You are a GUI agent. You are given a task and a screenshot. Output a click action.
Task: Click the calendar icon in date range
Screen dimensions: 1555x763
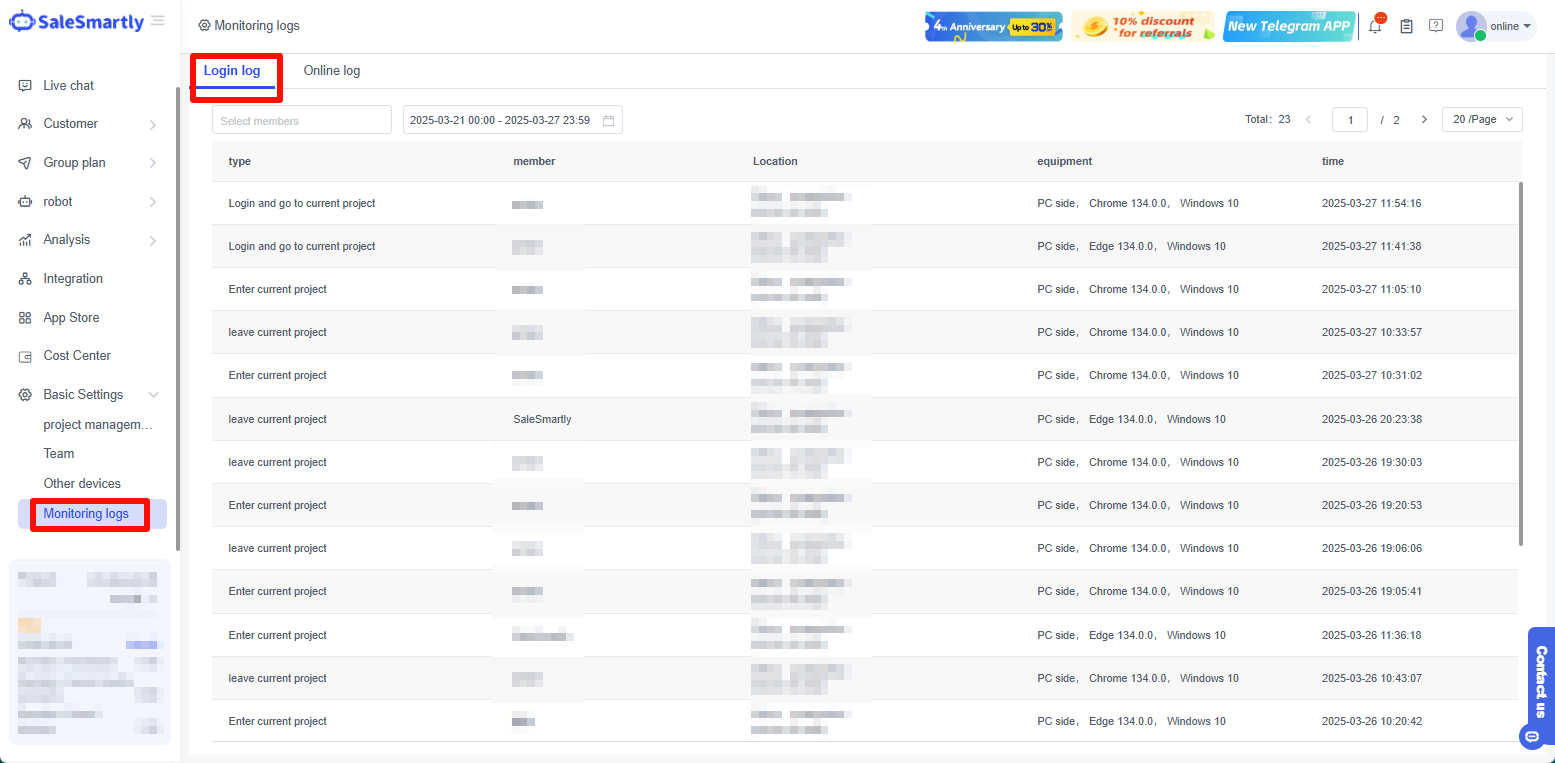coord(608,120)
